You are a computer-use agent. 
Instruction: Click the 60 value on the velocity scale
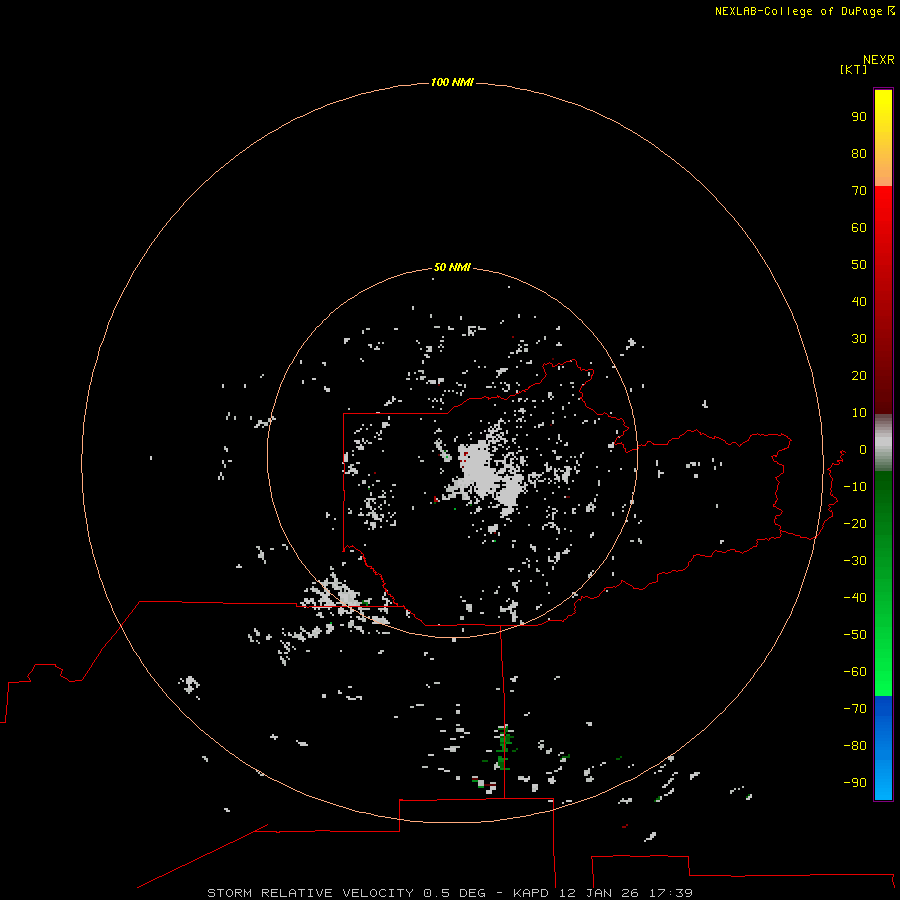pyautogui.click(x=859, y=228)
